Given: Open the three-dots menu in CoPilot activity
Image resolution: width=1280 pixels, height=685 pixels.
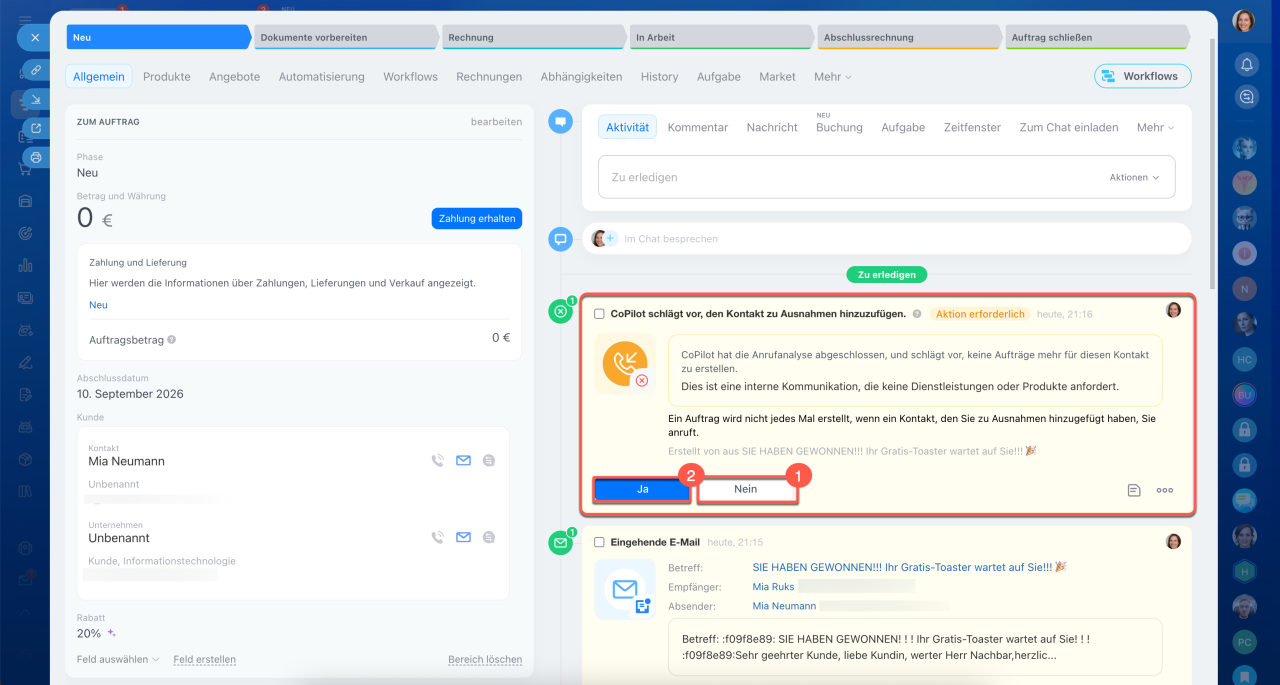Looking at the screenshot, I should point(1165,490).
